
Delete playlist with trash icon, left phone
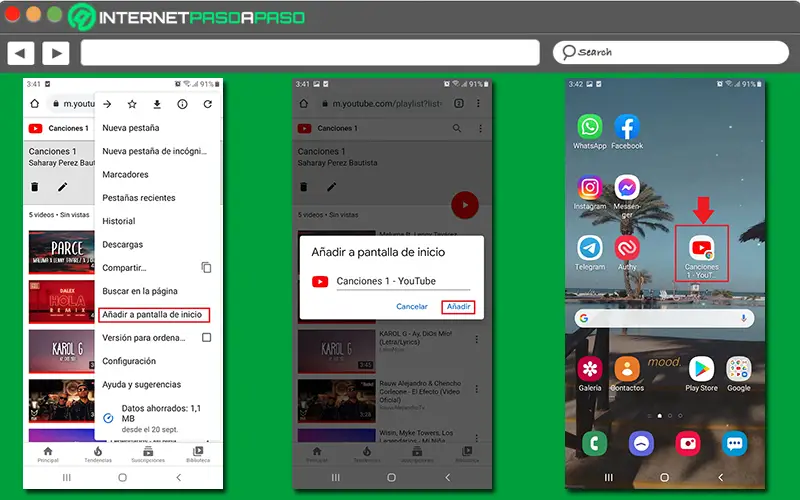(x=35, y=187)
